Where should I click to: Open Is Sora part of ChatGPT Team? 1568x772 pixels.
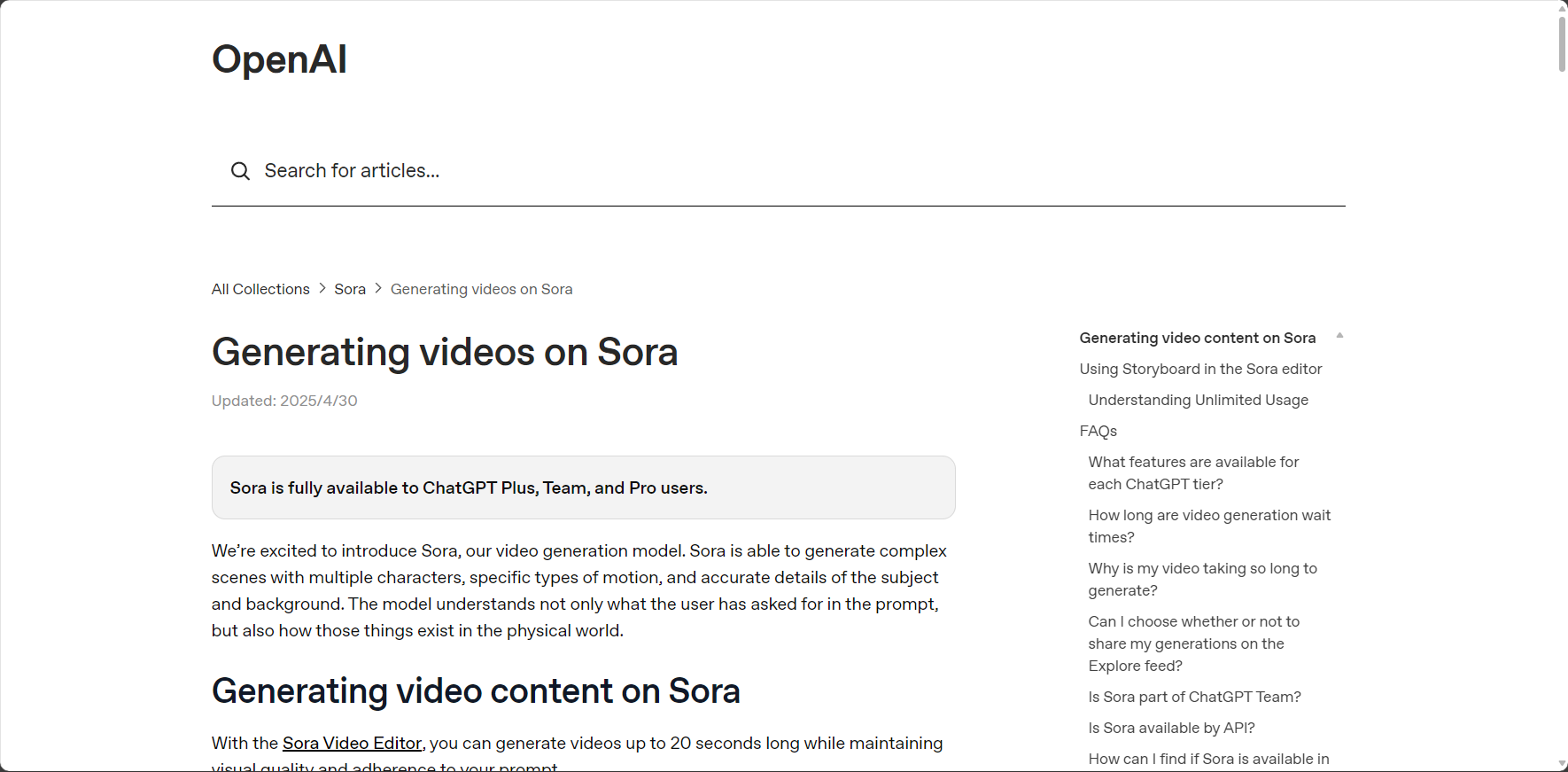(x=1194, y=697)
